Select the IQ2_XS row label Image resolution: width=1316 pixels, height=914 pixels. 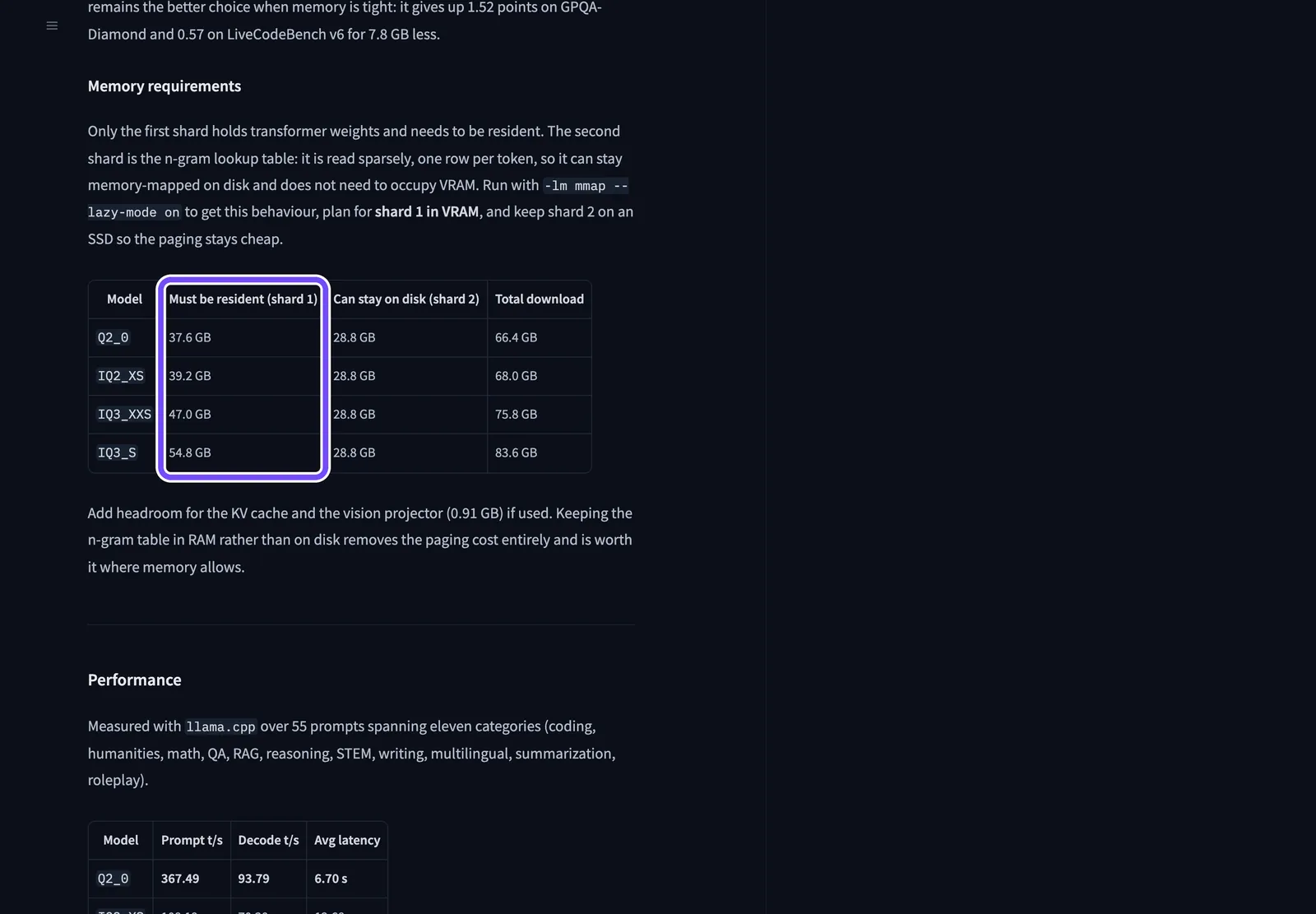[121, 376]
